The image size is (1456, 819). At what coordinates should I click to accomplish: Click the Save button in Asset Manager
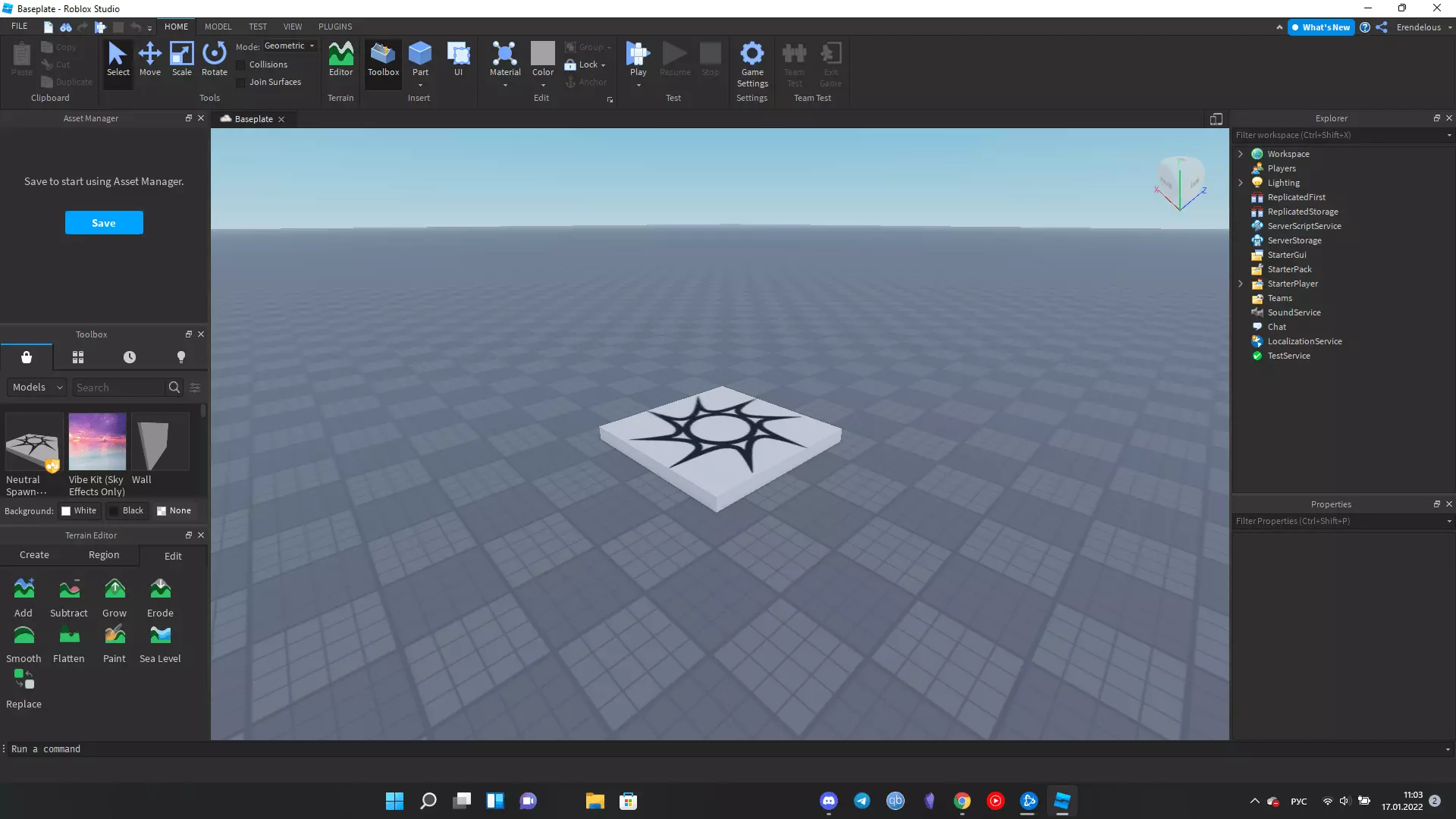103,222
